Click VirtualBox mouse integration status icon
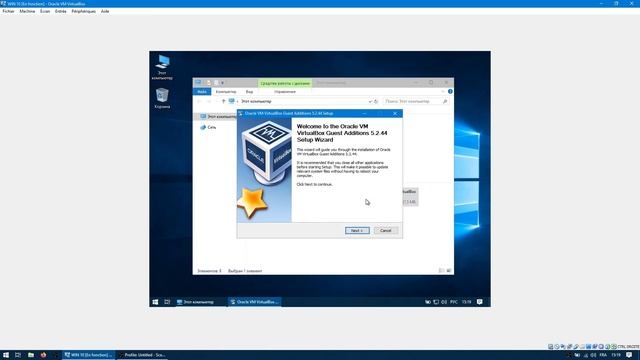Image resolution: width=640 pixels, height=360 pixels. 607,347
